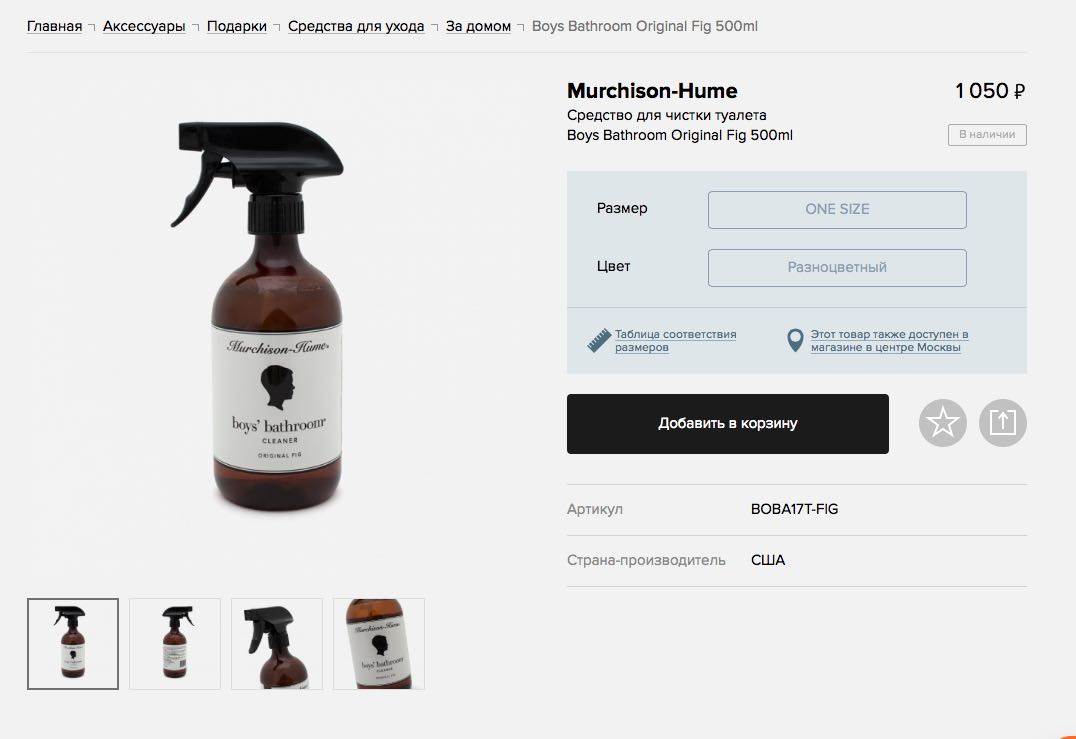Open the Подарки breadcrumb link
Image resolution: width=1076 pixels, height=739 pixels.
click(x=237, y=26)
